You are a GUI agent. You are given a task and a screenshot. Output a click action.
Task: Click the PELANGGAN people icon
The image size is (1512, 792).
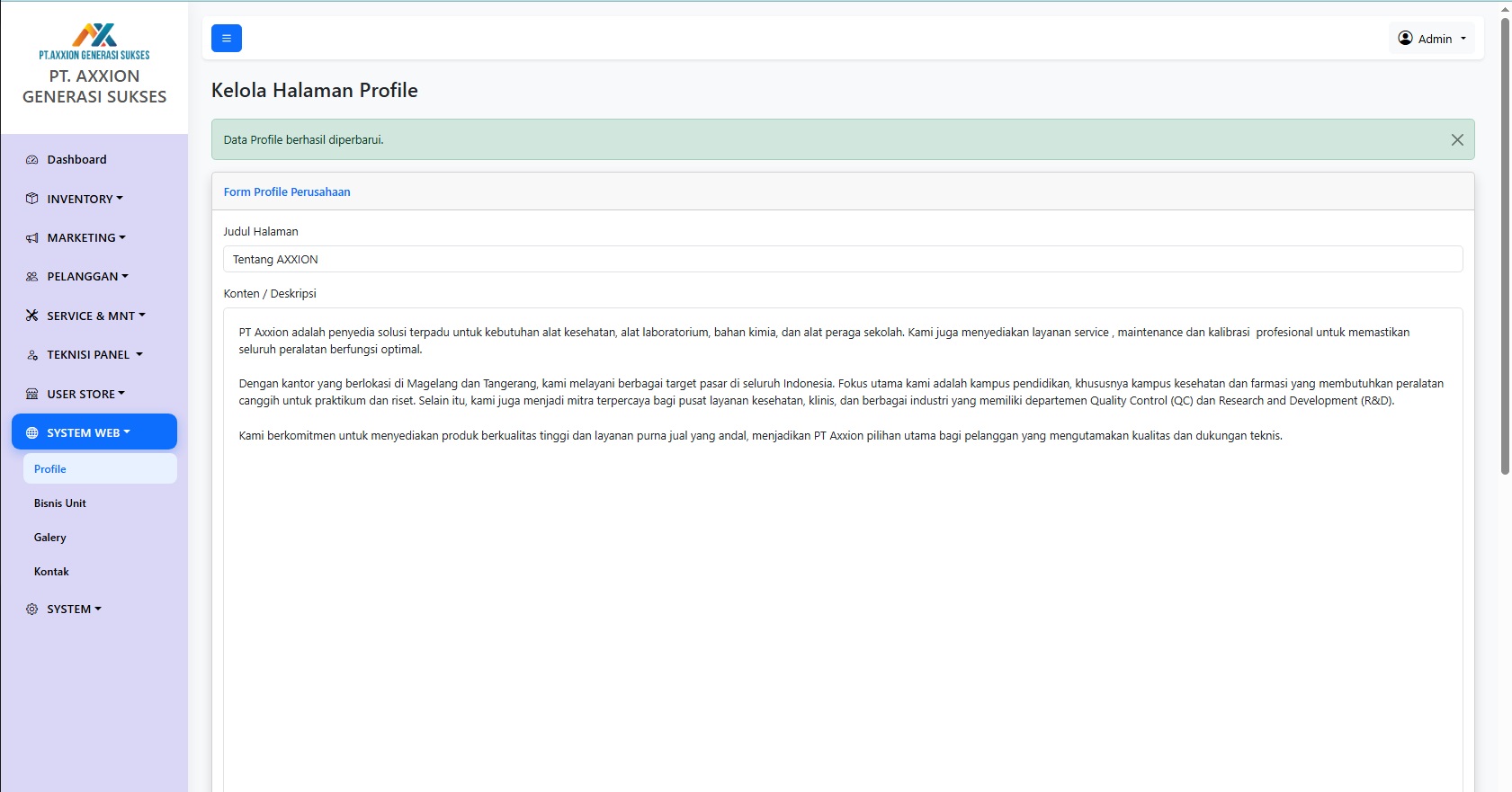pos(32,277)
